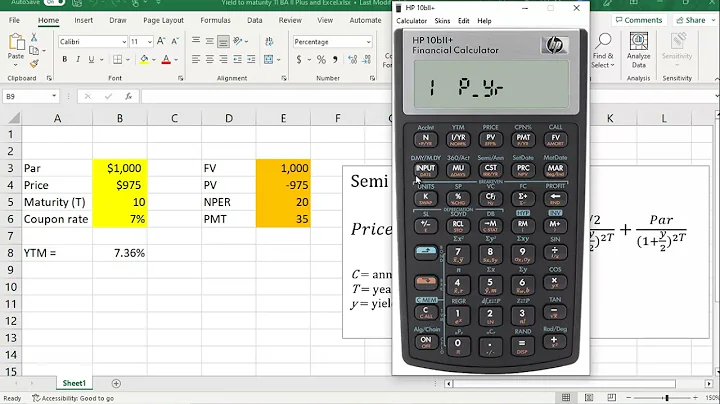Open the font color dropdown arrow

176,60
